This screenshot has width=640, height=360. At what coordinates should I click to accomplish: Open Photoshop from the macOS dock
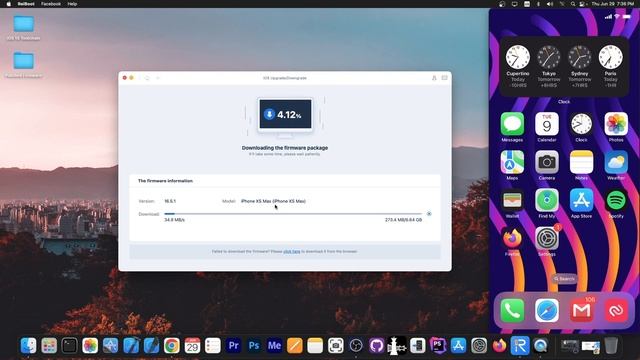pos(254,346)
